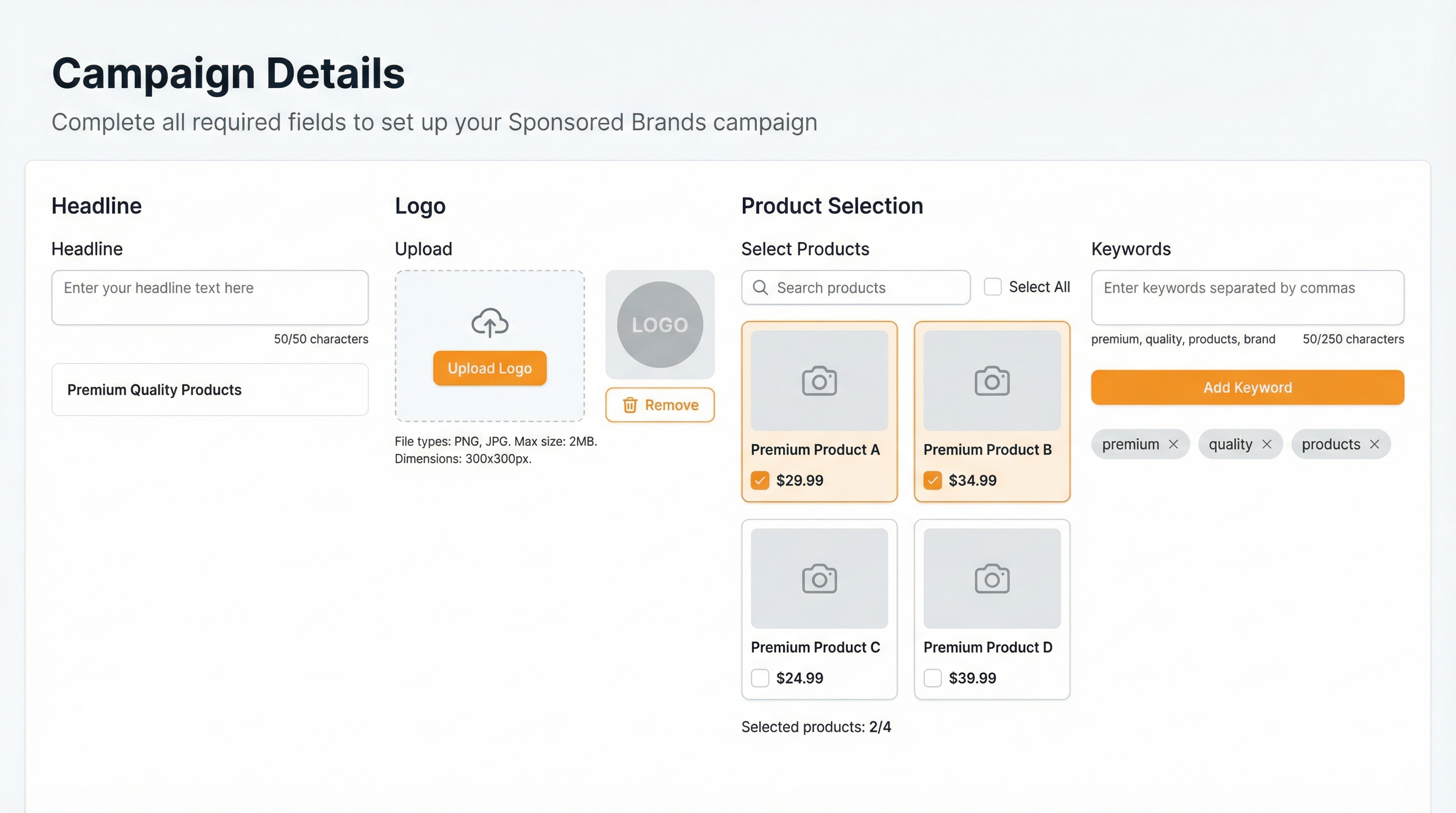Viewport: 1456px width, 813px height.
Task: Remove the quality keyword tag
Action: point(1268,444)
